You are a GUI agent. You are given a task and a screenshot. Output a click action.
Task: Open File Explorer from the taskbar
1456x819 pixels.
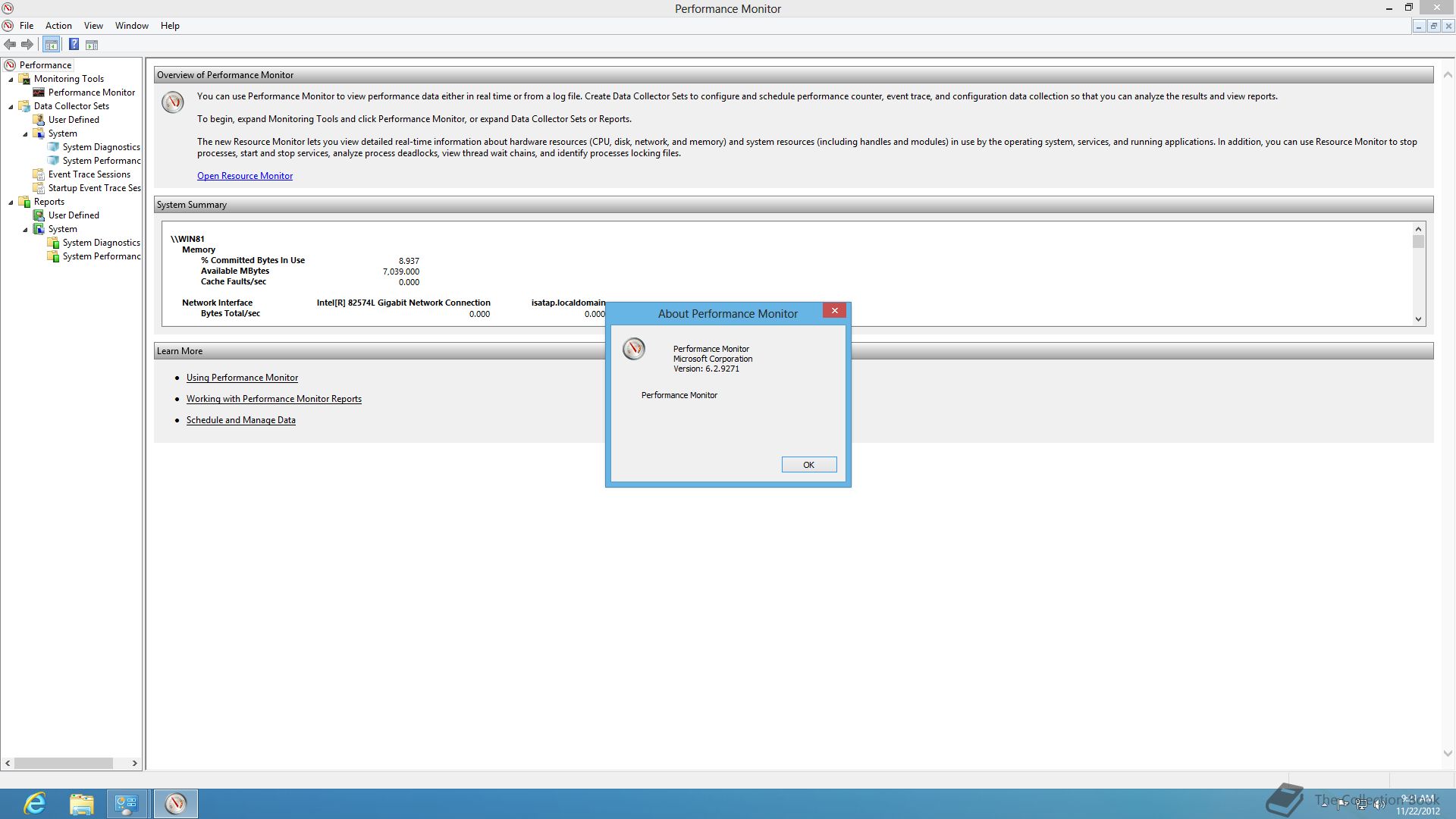pos(81,804)
